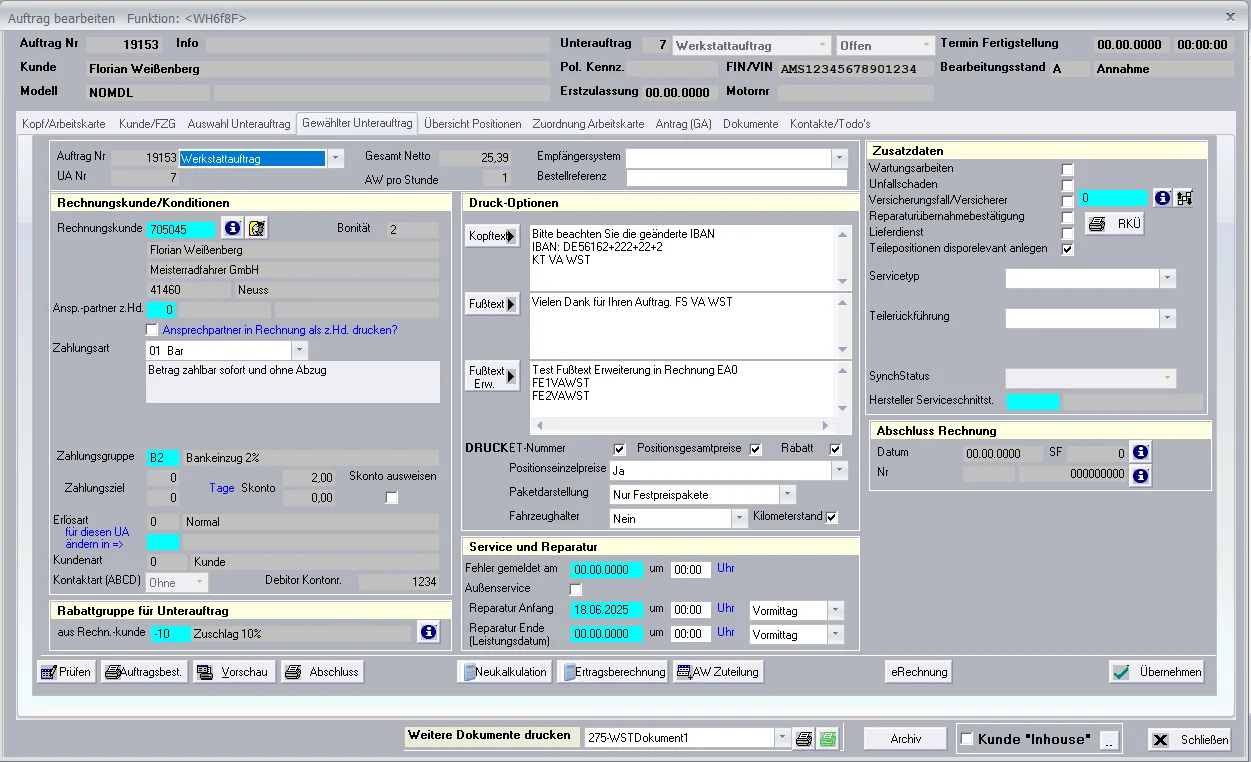Open the Positionseinzelpreise dropdown
The width and height of the screenshot is (1251, 762).
point(839,470)
